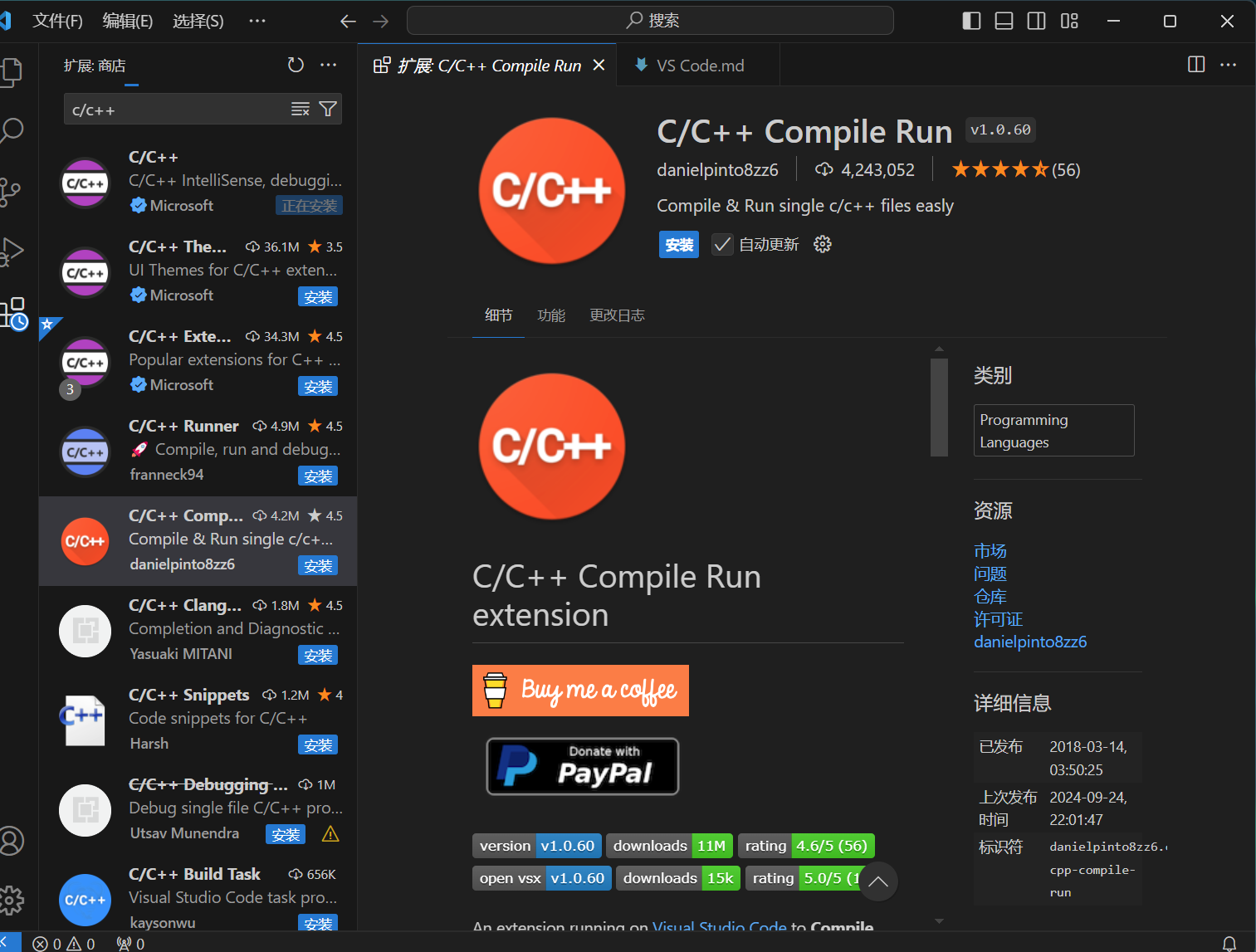
Task: Toggle the primary sidebar layout icon
Action: pyautogui.click(x=971, y=21)
